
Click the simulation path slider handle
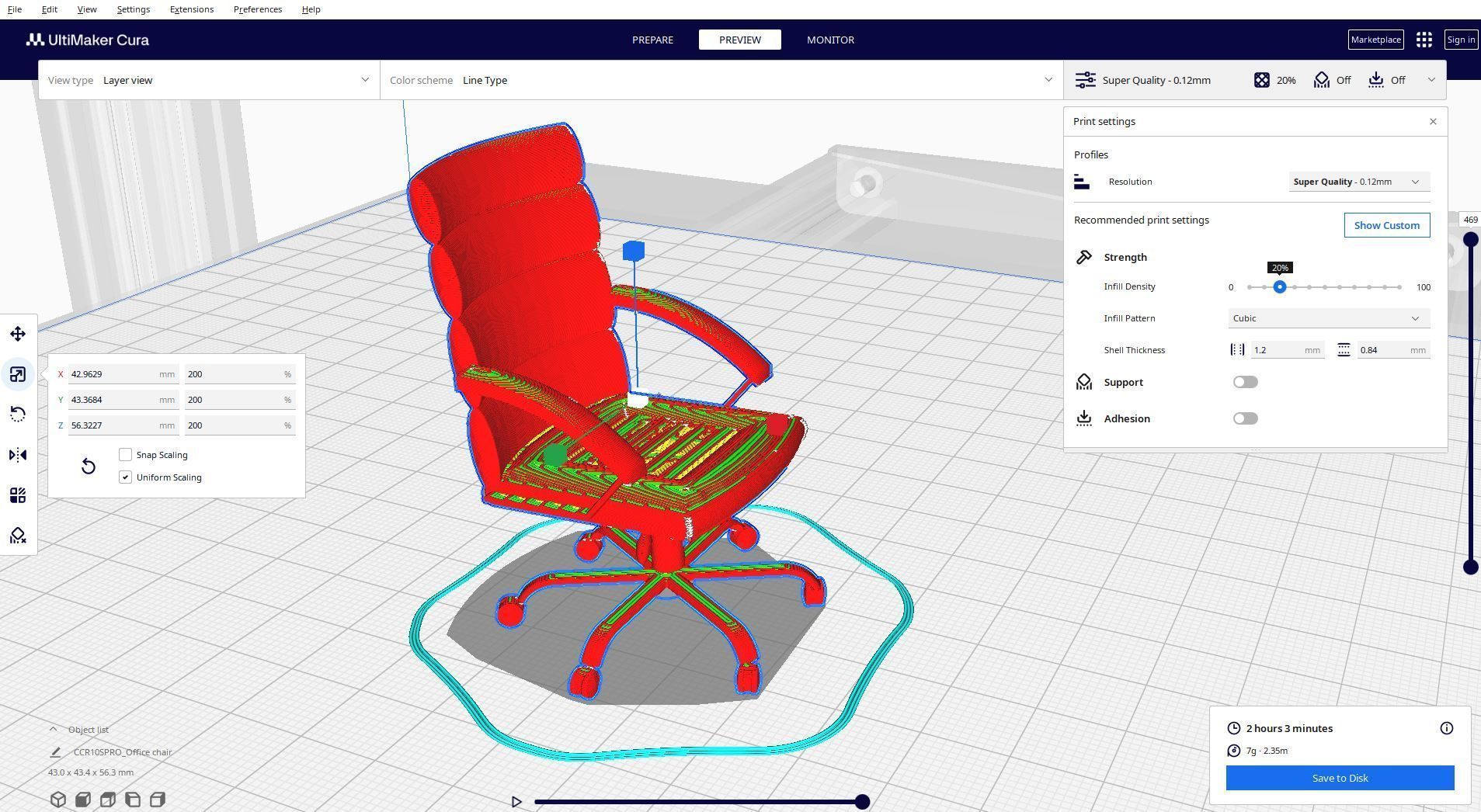point(862,802)
